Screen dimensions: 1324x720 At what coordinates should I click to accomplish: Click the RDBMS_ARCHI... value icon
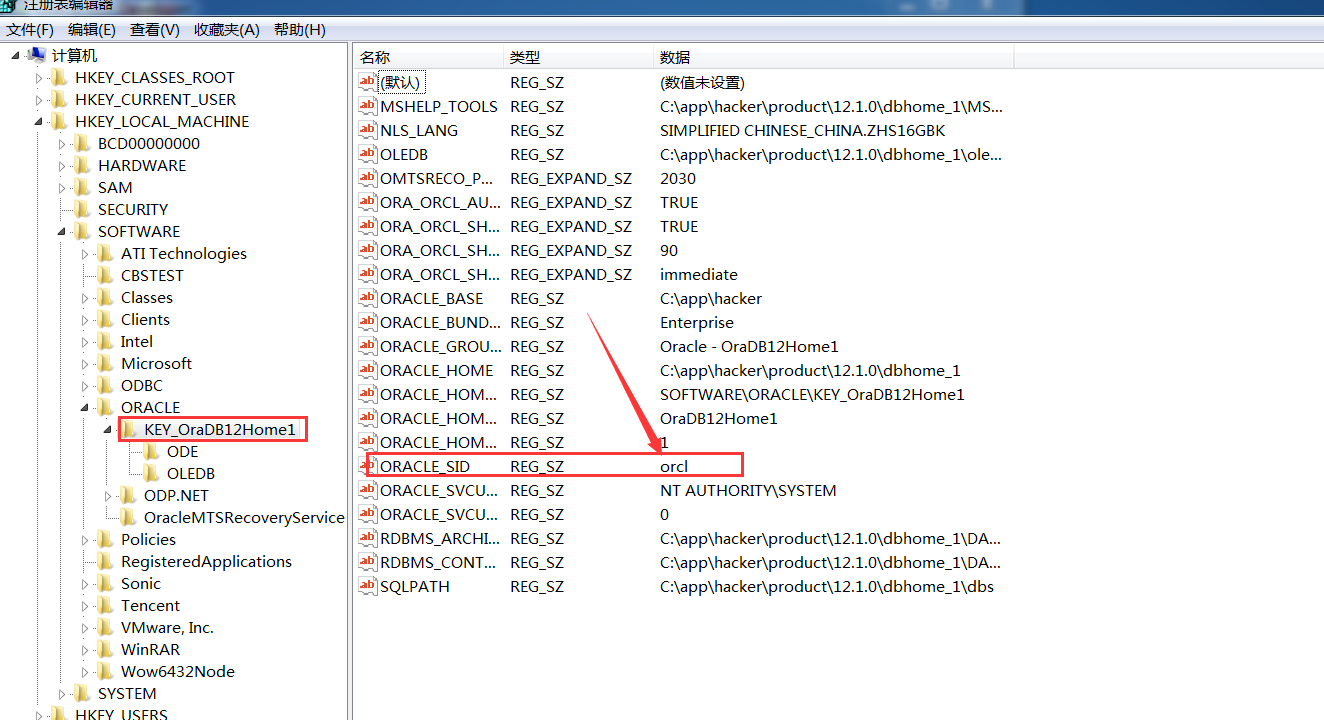(x=368, y=538)
